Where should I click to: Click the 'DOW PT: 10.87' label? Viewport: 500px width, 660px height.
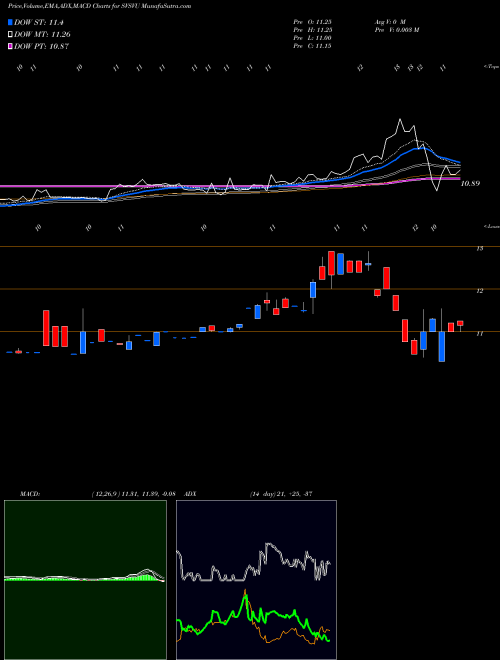41,46
